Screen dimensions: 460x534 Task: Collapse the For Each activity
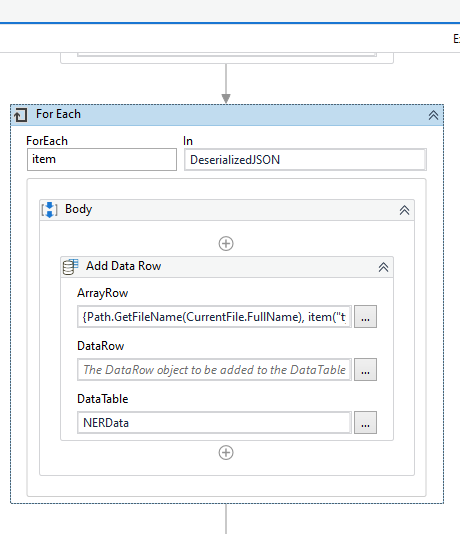point(433,115)
